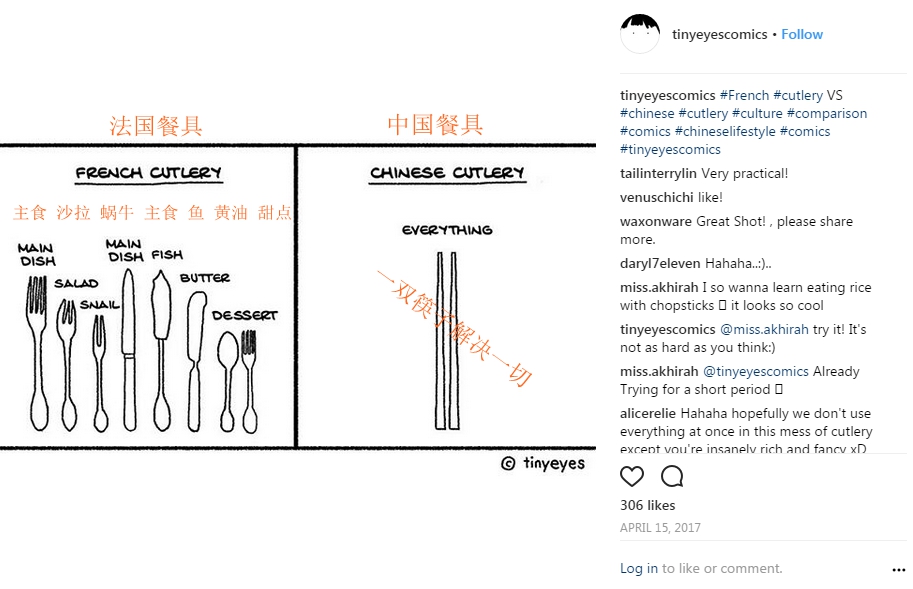Open the @miss.akhirah mention link
This screenshot has width=913, height=589.
tap(765, 329)
